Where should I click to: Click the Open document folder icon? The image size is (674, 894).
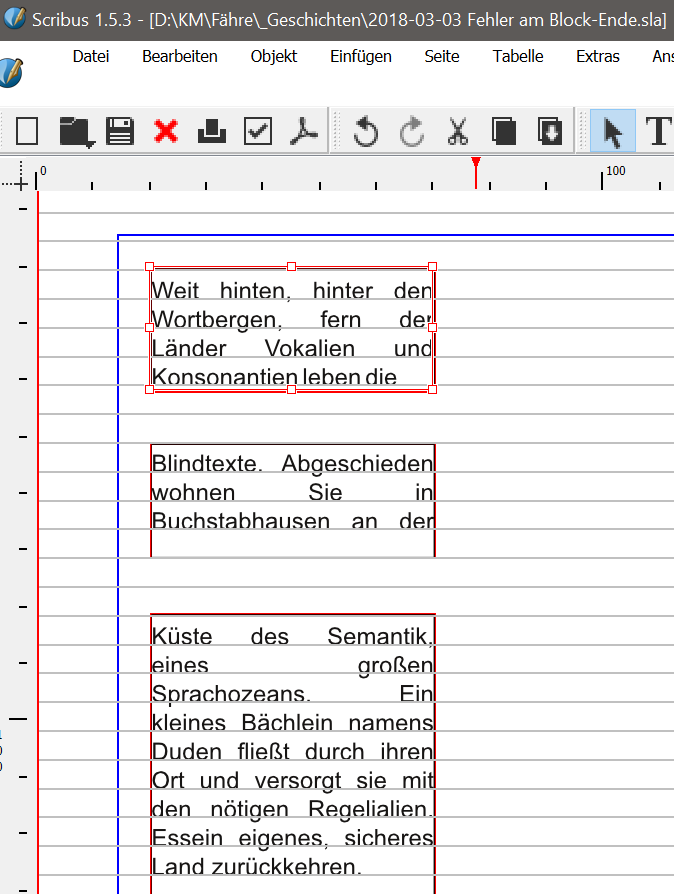pos(75,131)
